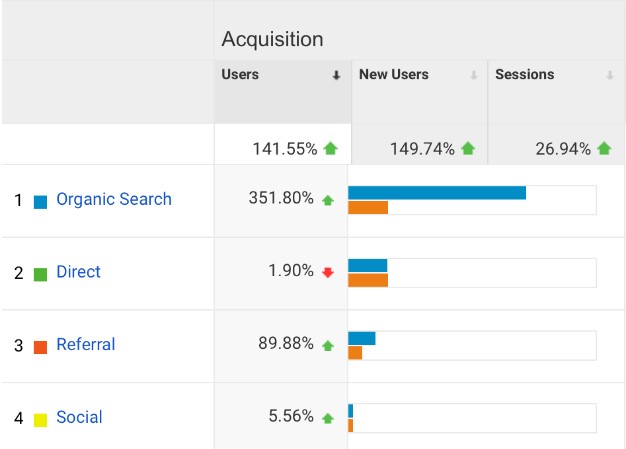
Task: Click the blue bar in Organic Search row
Action: (436, 192)
